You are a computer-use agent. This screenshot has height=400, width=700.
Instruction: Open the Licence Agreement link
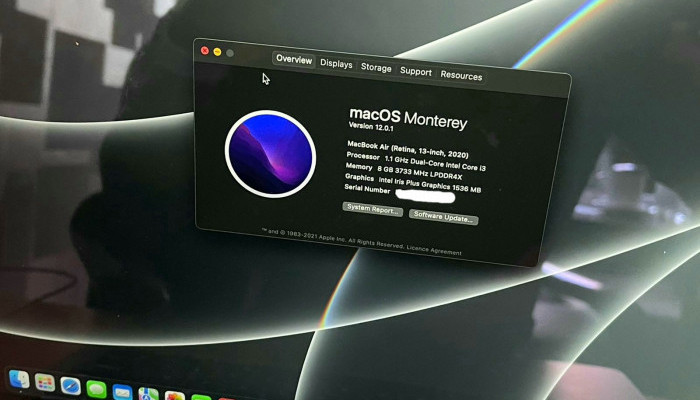pyautogui.click(x=434, y=250)
